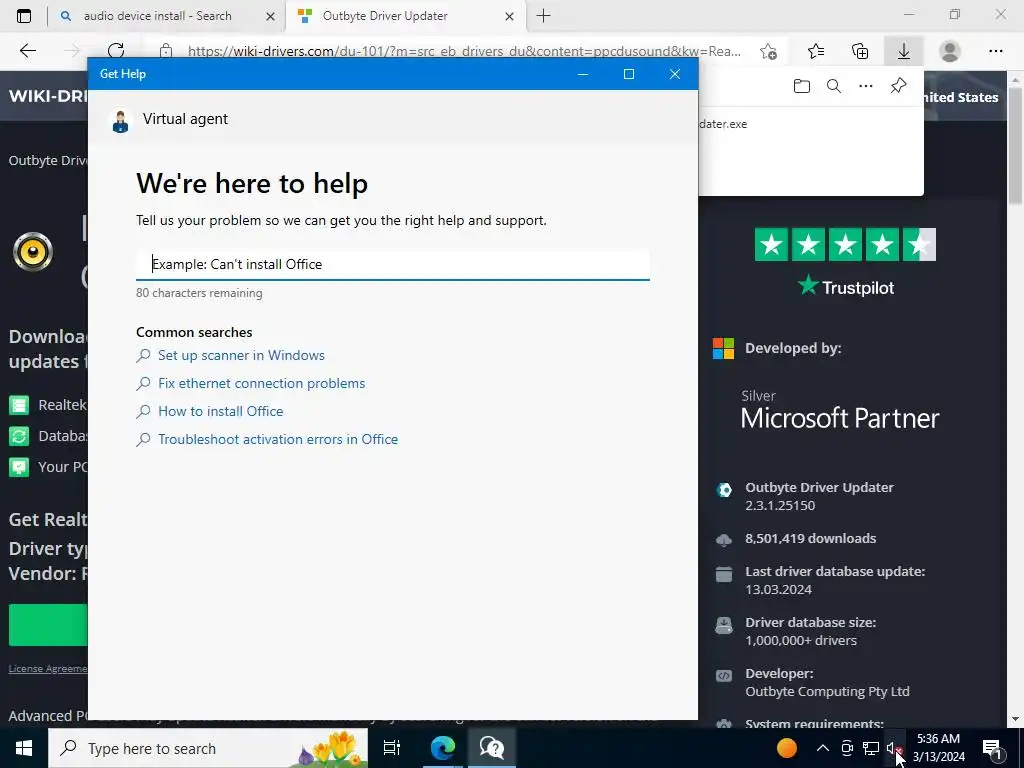View site information lock icon
This screenshot has width=1024, height=768.
[x=166, y=51]
